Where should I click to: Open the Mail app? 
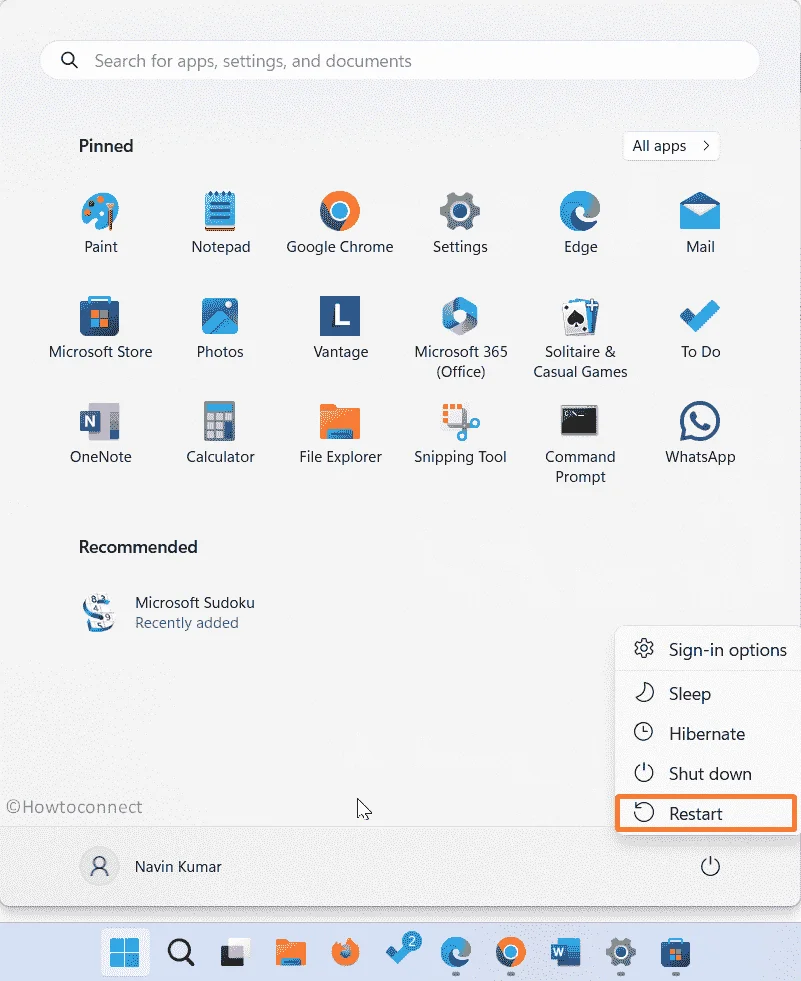(x=700, y=223)
